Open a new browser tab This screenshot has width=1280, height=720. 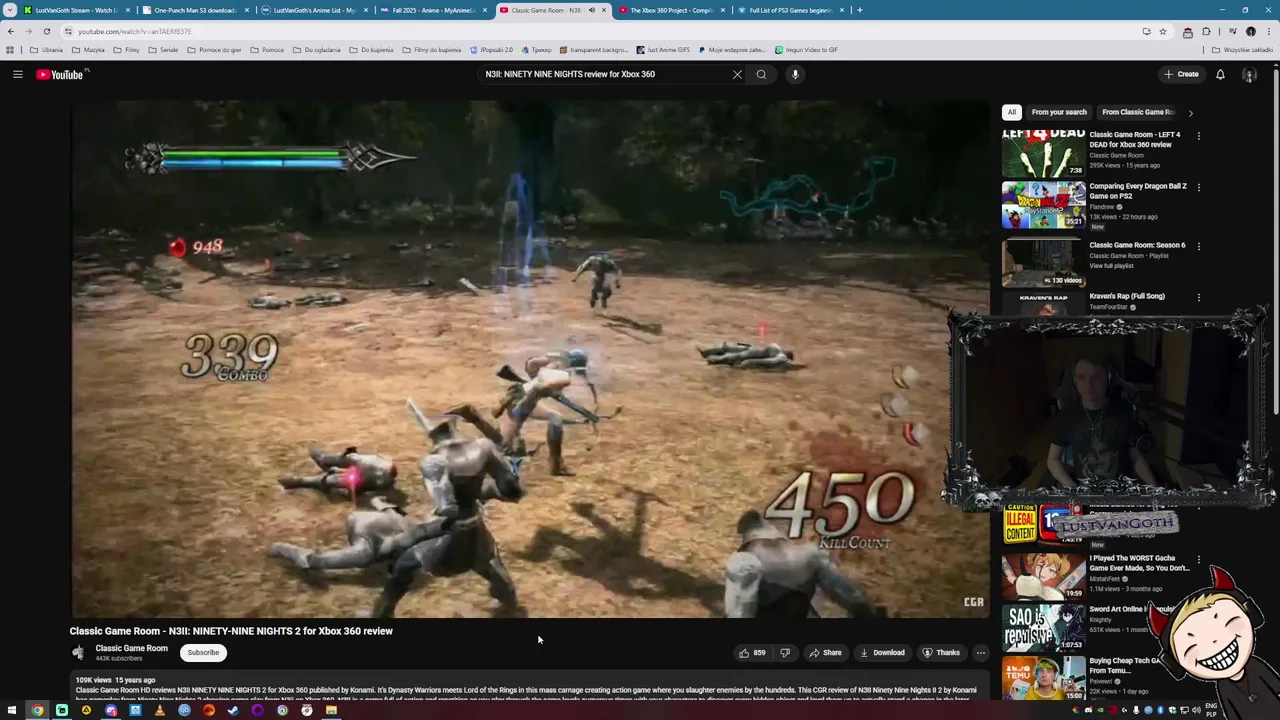(860, 10)
